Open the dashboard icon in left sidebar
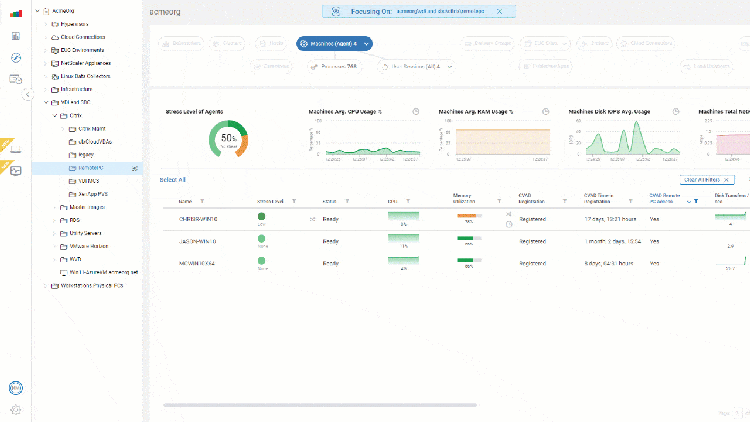The width and height of the screenshot is (750, 422). [x=16, y=36]
